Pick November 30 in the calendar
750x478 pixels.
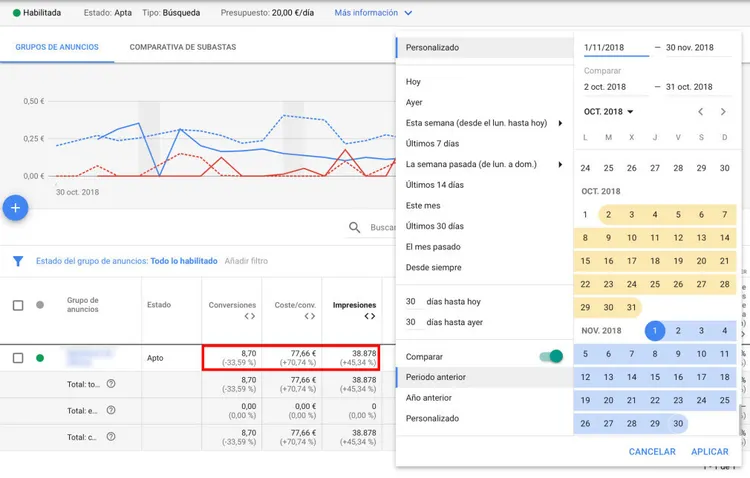point(678,423)
